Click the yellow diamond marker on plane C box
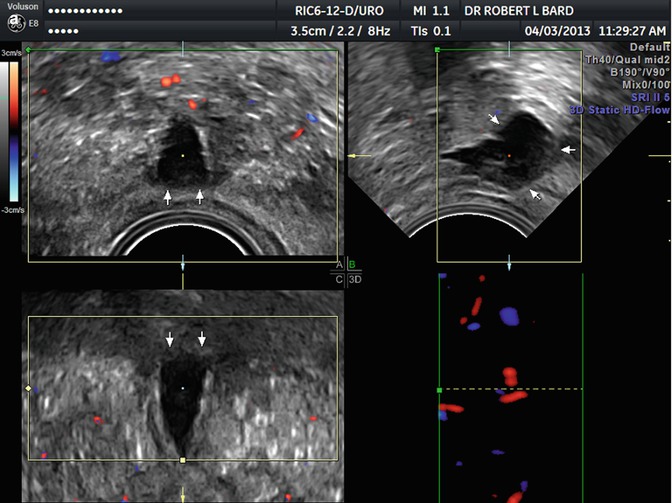This screenshot has width=672, height=503. tap(28, 387)
